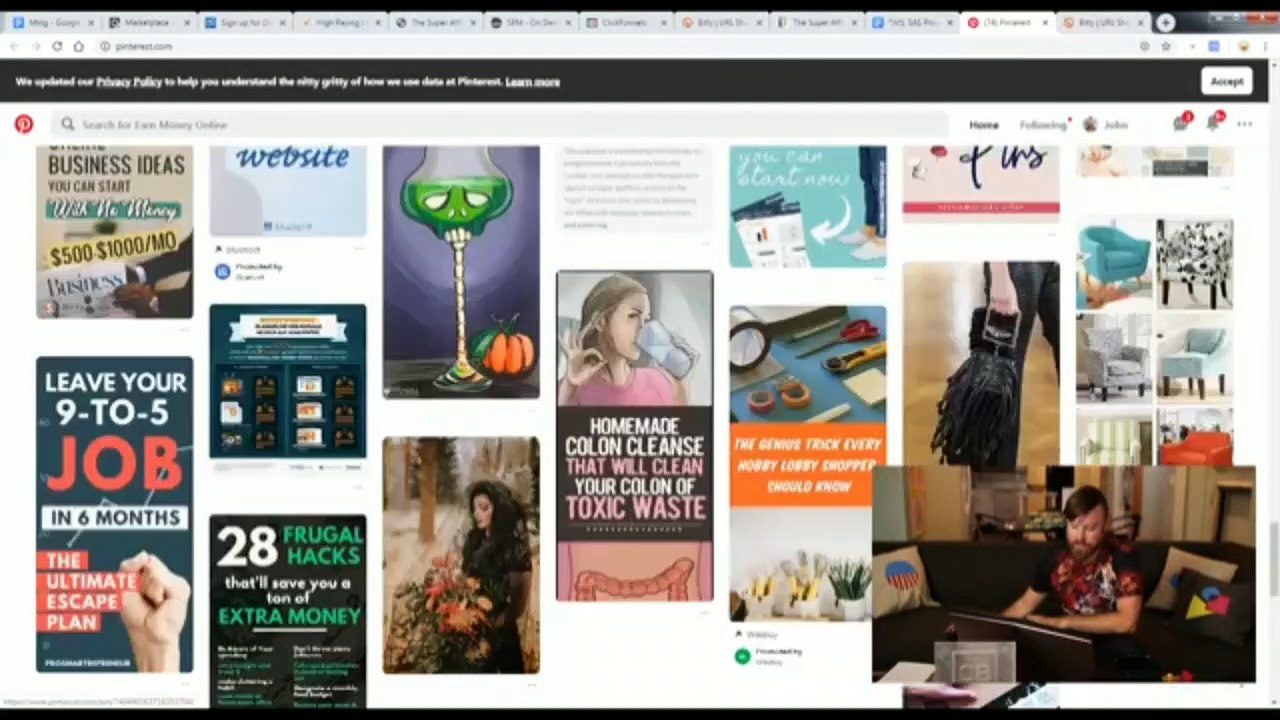This screenshot has height=720, width=1280.
Task: Click the site info icon in address bar
Action: (x=105, y=46)
